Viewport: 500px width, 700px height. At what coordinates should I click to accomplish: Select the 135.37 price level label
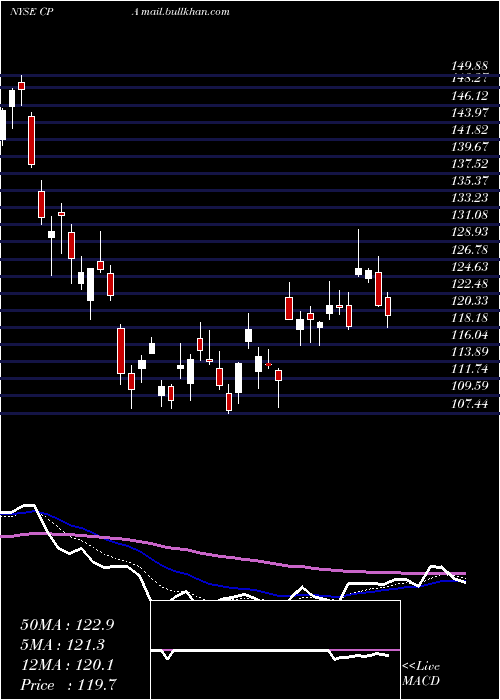click(470, 180)
